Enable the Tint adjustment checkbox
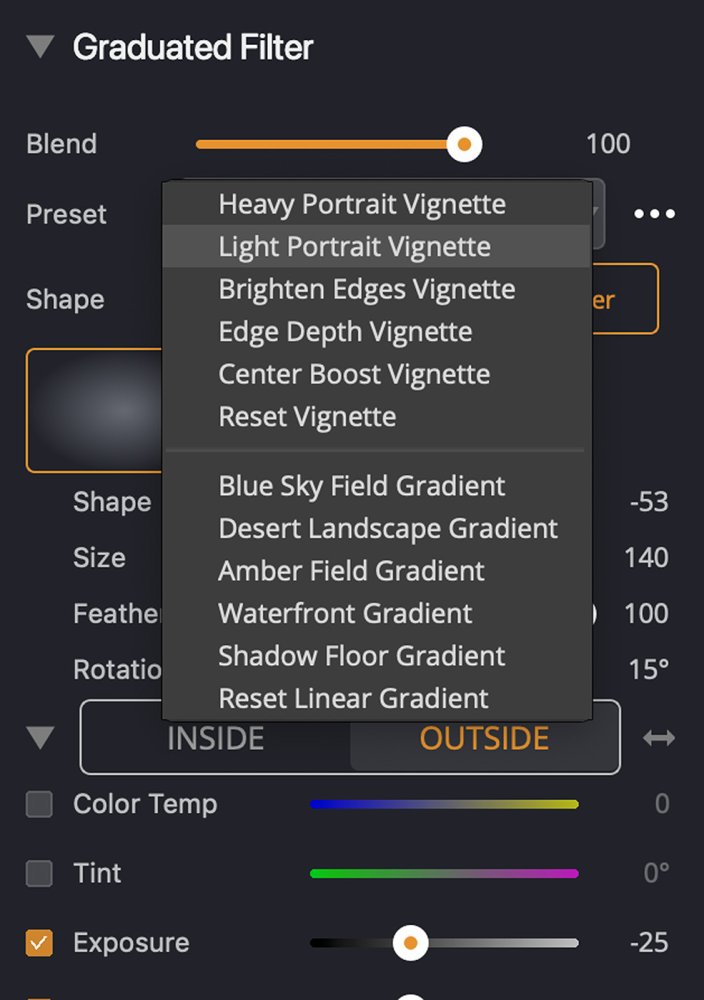Viewport: 704px width, 1000px height. point(38,873)
